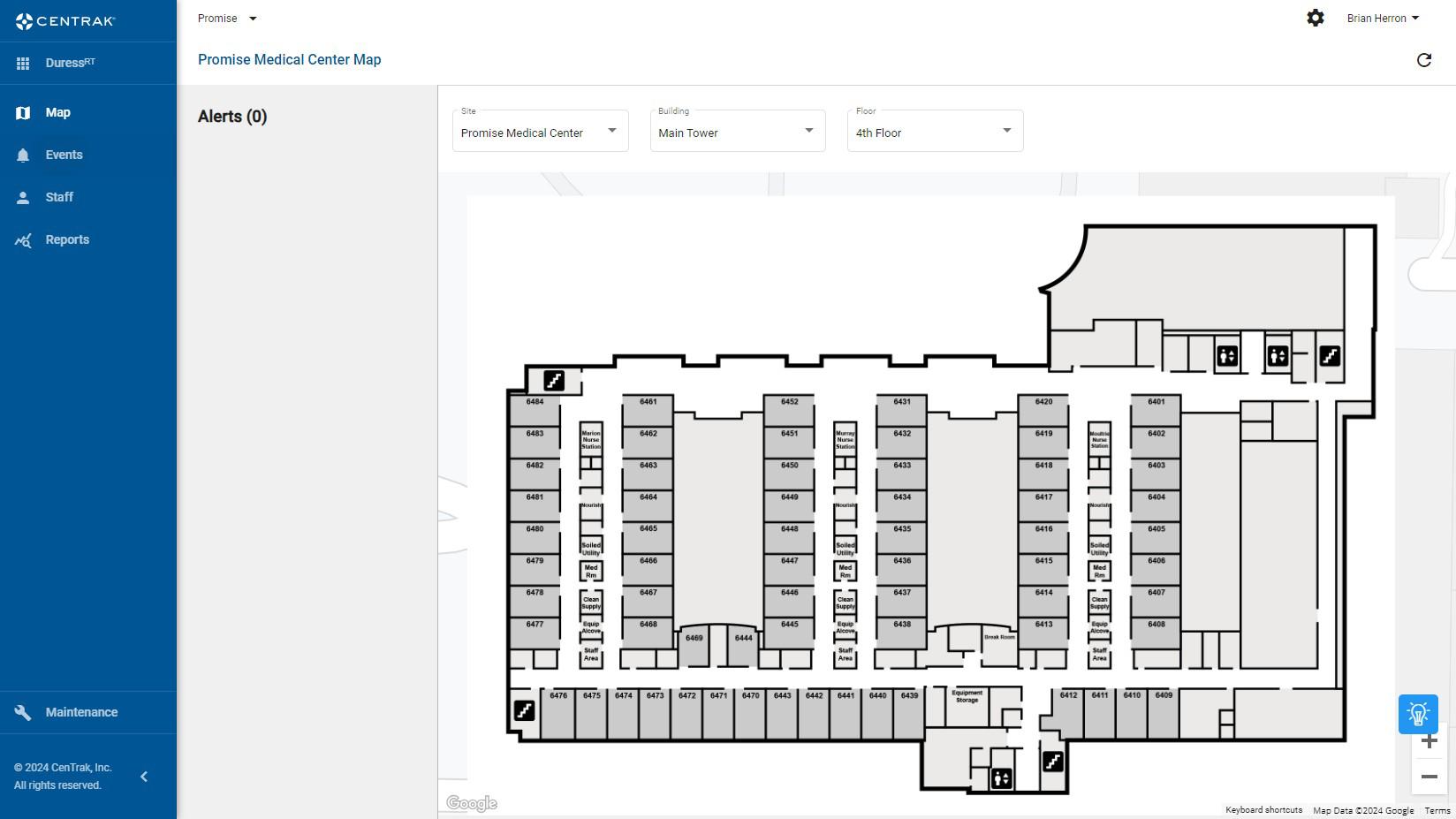
Task: Zoom in the map with plus
Action: pyautogui.click(x=1429, y=741)
